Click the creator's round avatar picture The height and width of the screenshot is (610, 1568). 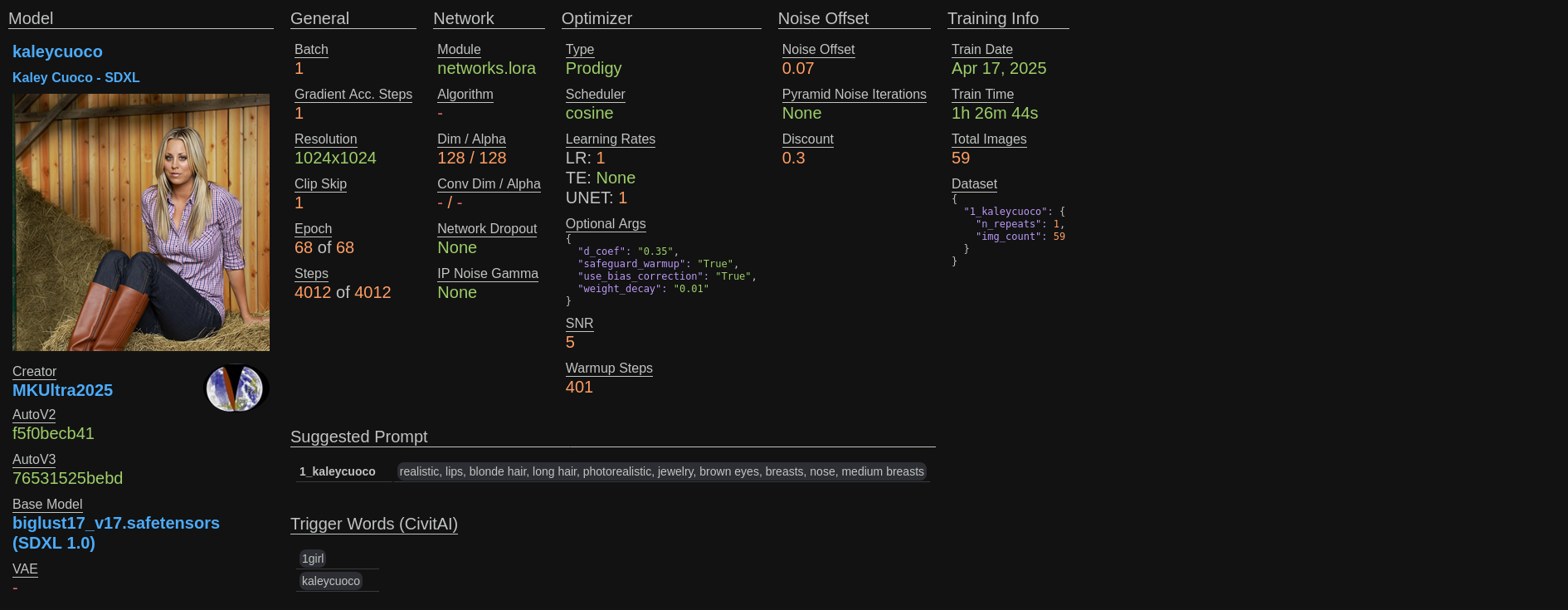click(x=236, y=388)
